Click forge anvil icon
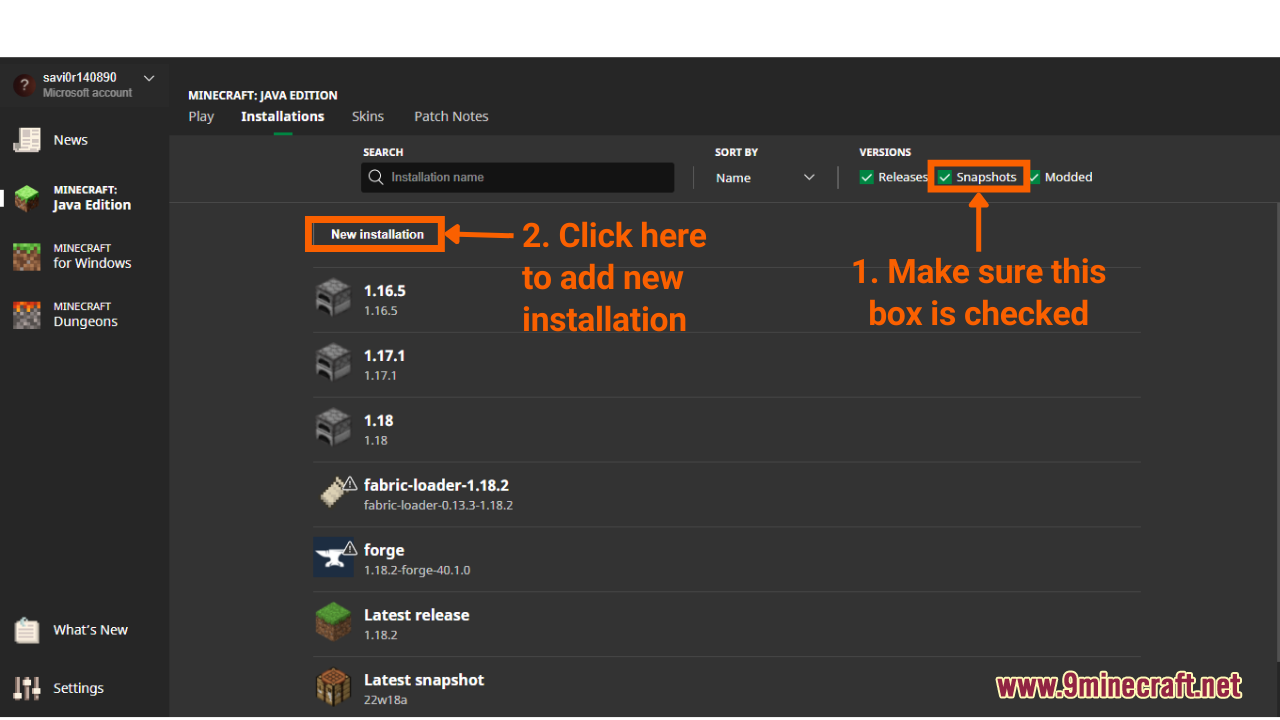 pyautogui.click(x=333, y=557)
